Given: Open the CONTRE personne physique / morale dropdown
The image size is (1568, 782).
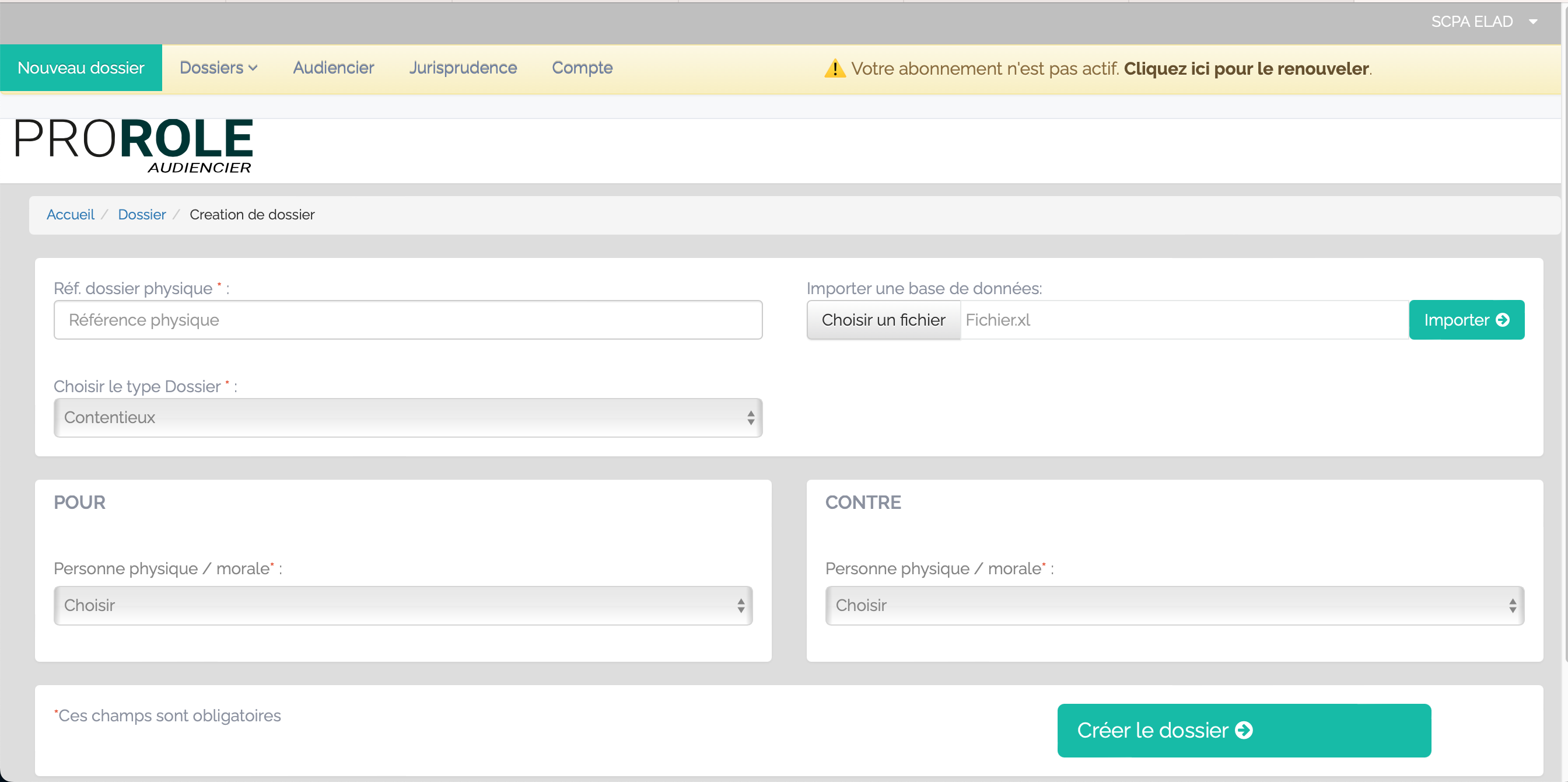Looking at the screenshot, I should point(1175,605).
